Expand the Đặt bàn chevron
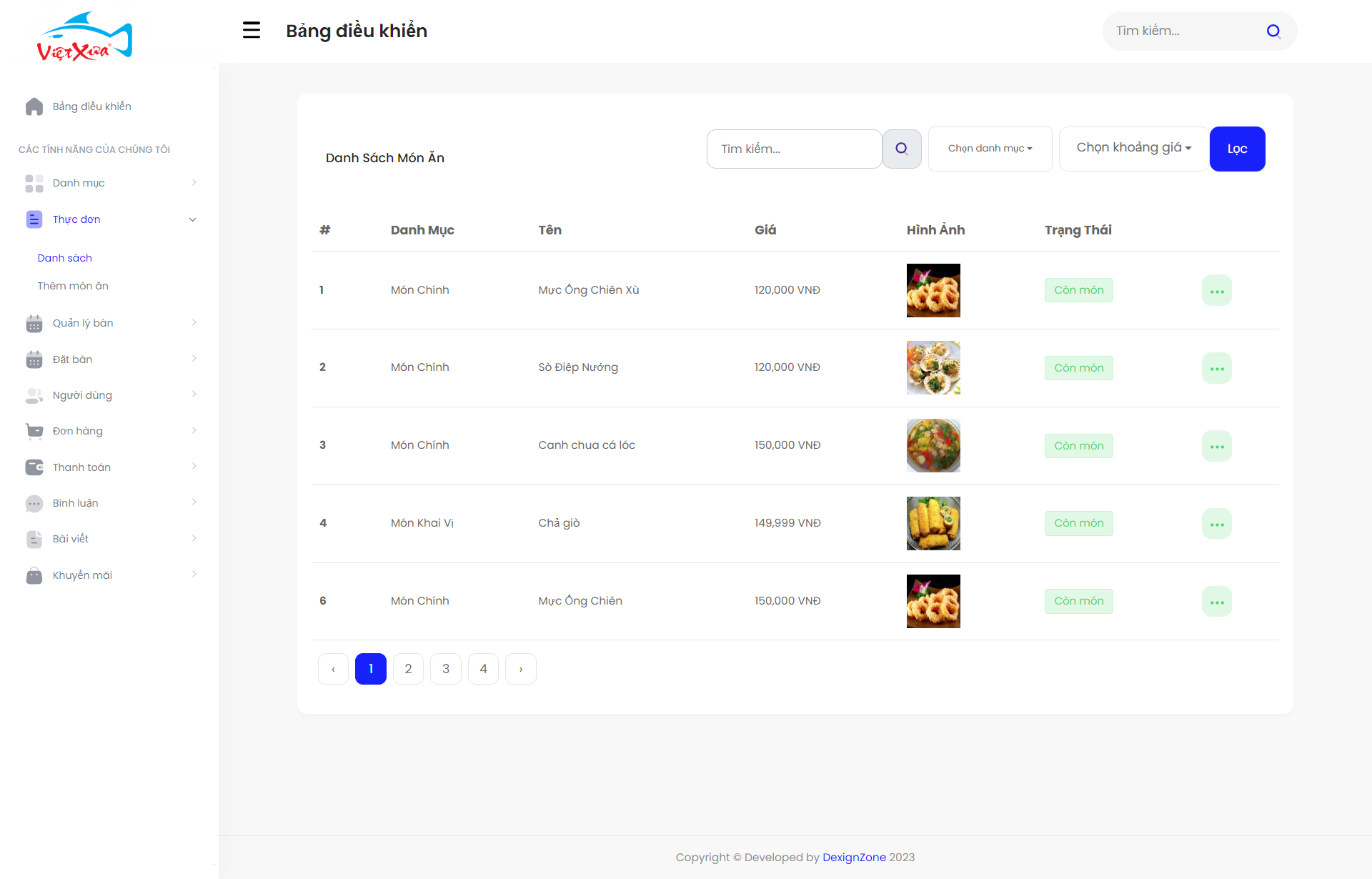Screen dimensions: 1372x879 (x=194, y=358)
